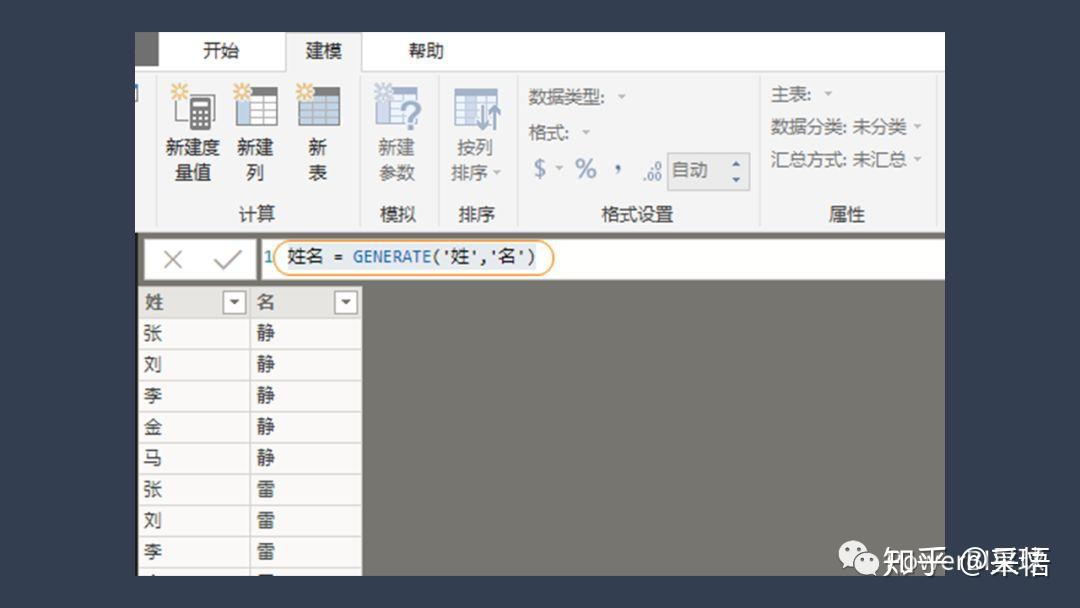This screenshot has height=608, width=1080.
Task: Click the decimal places .00 icon
Action: [652, 171]
